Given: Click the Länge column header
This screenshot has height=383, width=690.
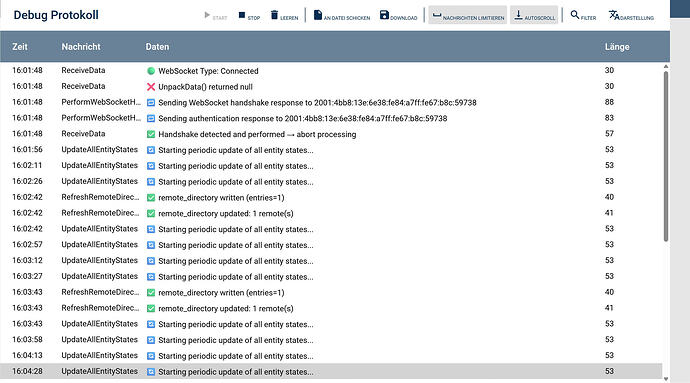Looking at the screenshot, I should 617,47.
